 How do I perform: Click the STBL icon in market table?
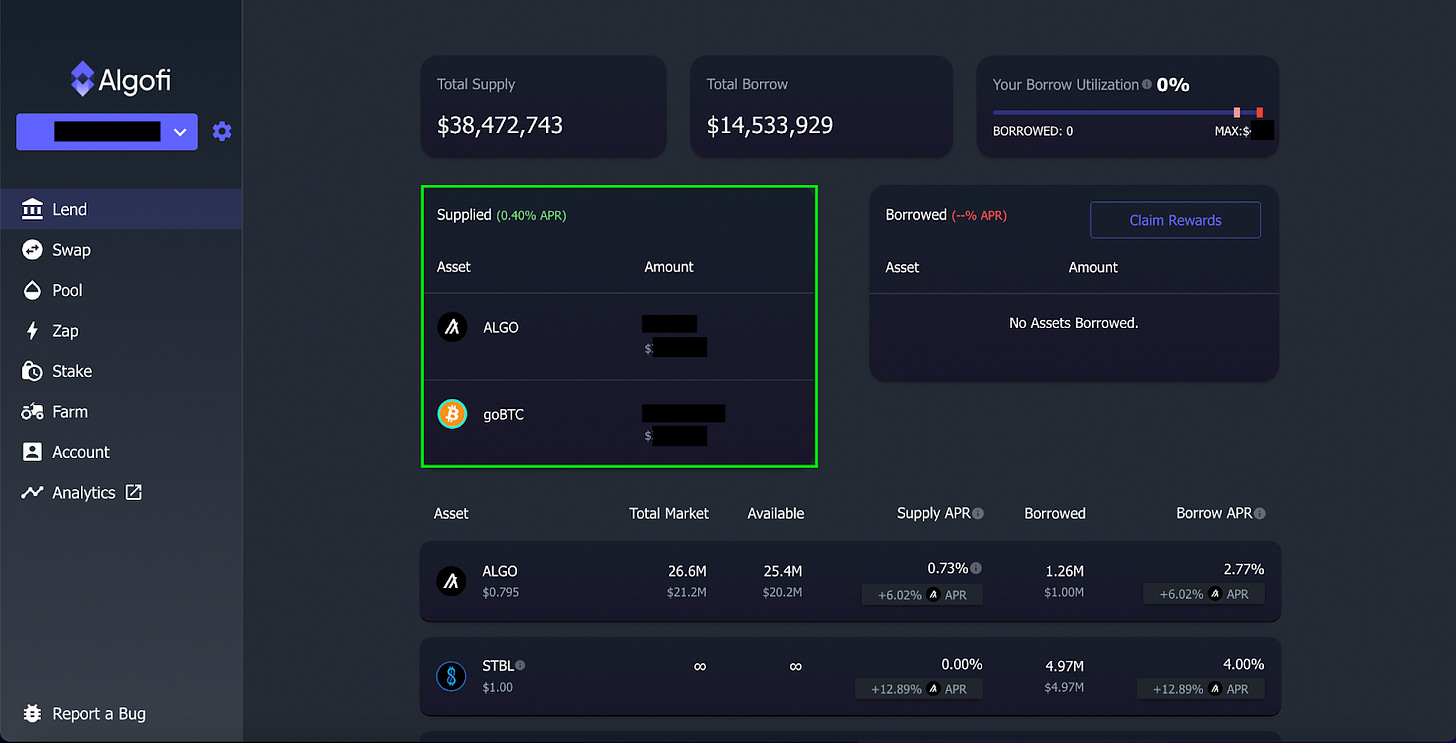coord(452,677)
